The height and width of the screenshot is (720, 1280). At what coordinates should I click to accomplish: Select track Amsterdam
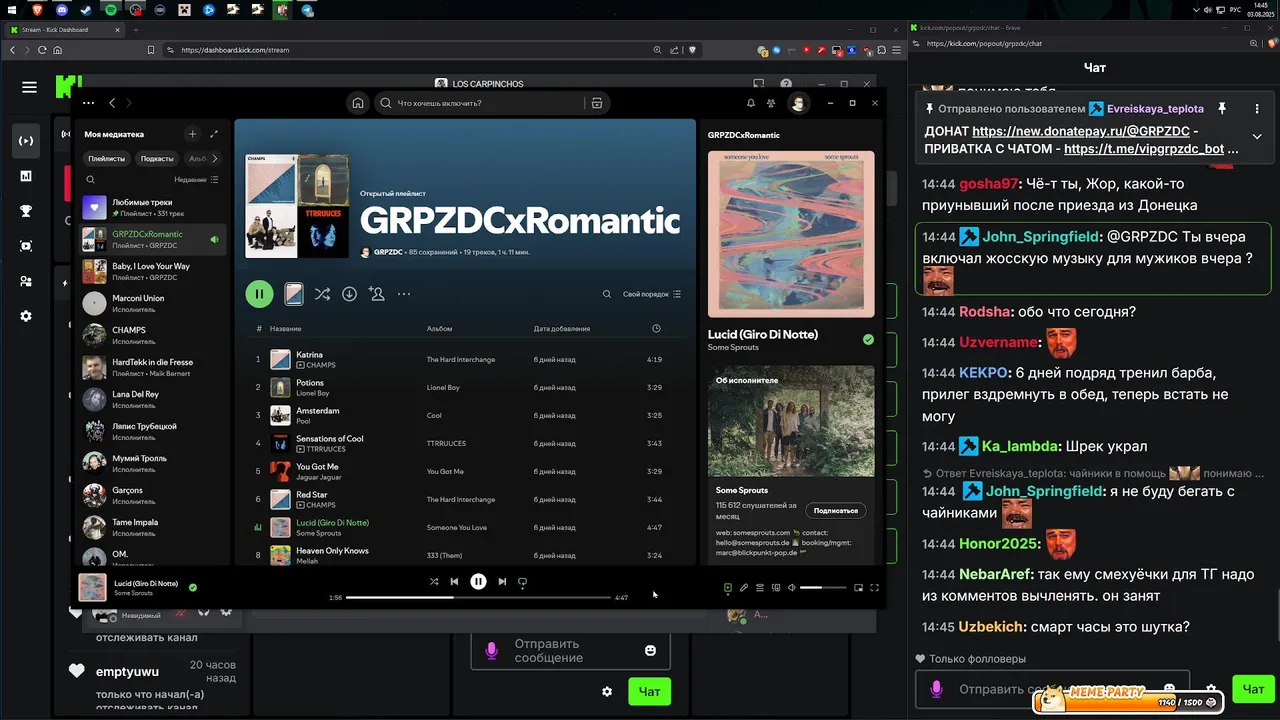coord(317,411)
